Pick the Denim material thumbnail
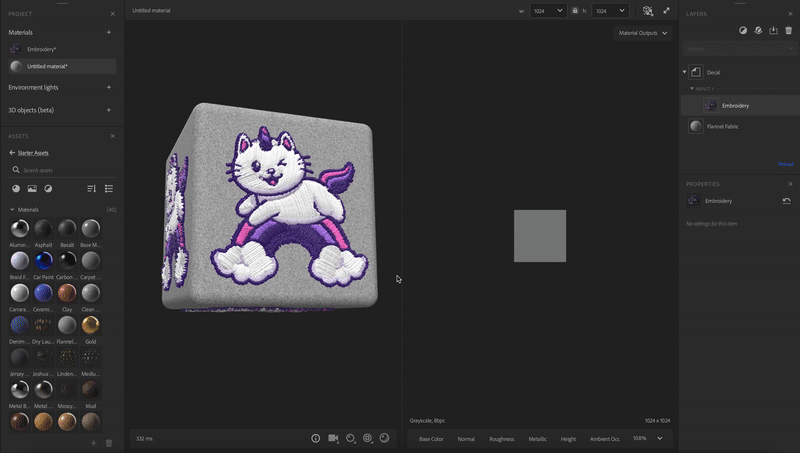The height and width of the screenshot is (453, 800). coord(20,325)
